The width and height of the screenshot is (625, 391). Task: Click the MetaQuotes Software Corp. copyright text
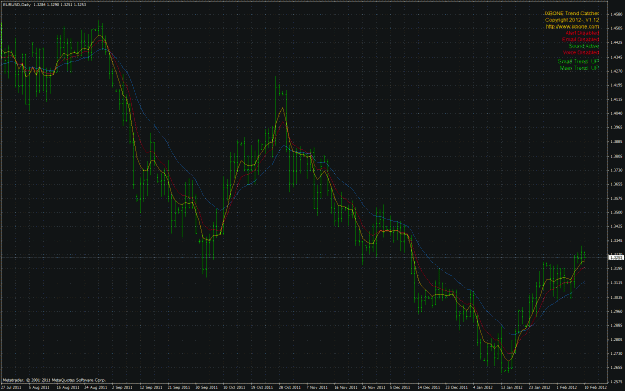[x=54, y=380]
